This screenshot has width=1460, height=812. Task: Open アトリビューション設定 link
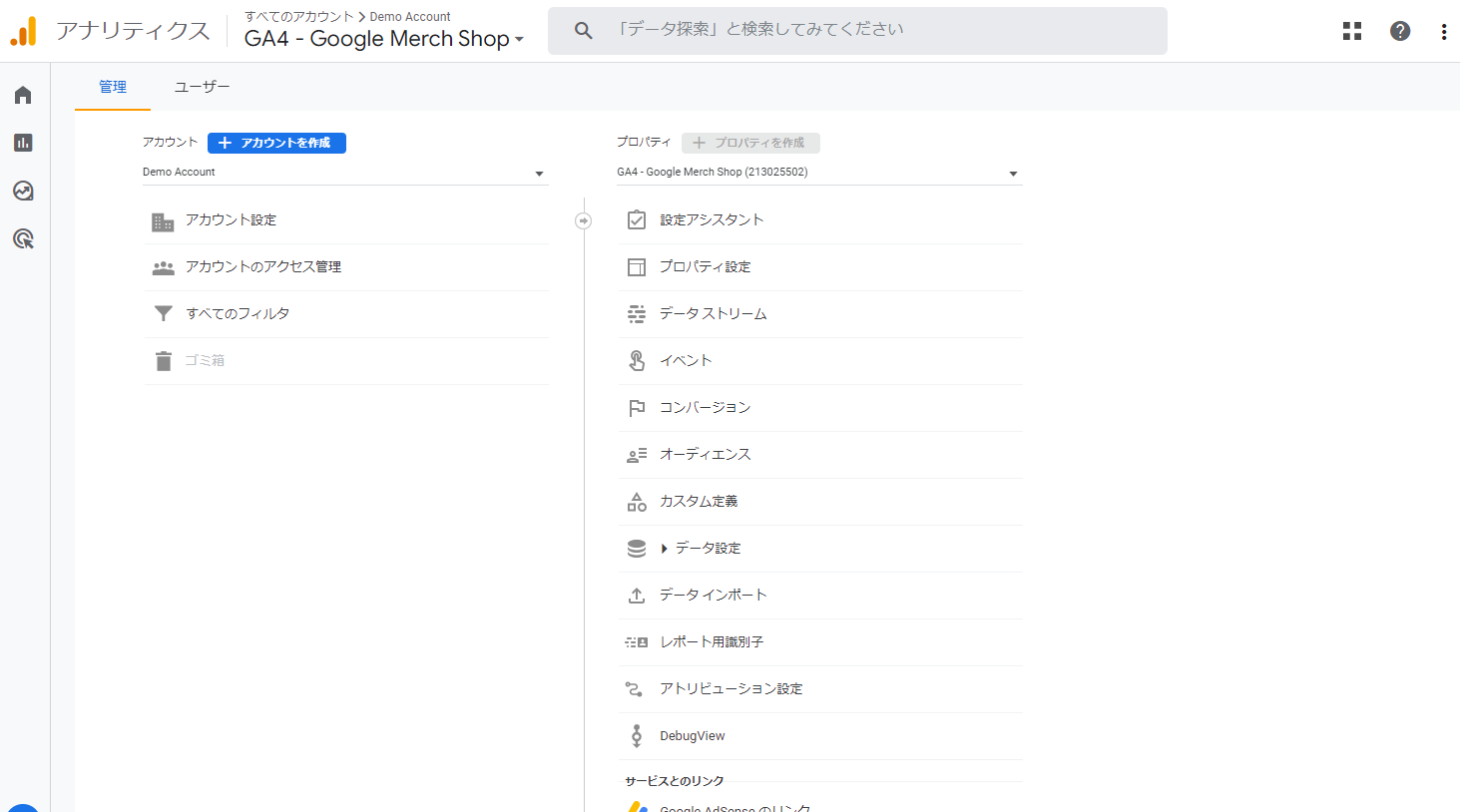731,689
